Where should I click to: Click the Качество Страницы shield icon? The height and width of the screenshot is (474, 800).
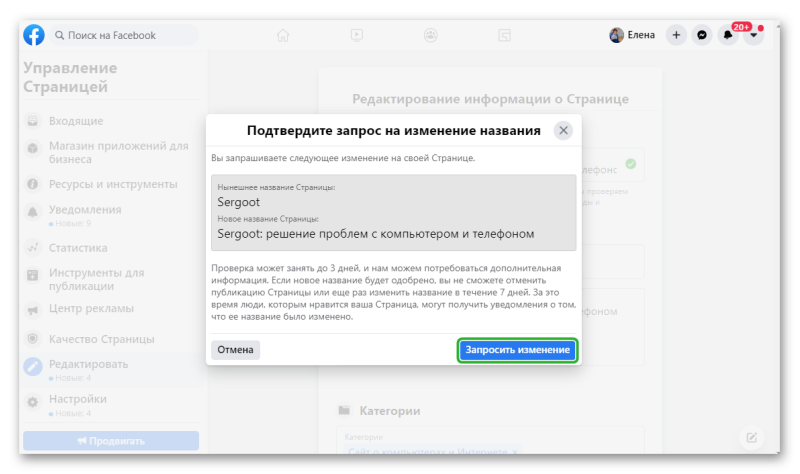point(33,339)
